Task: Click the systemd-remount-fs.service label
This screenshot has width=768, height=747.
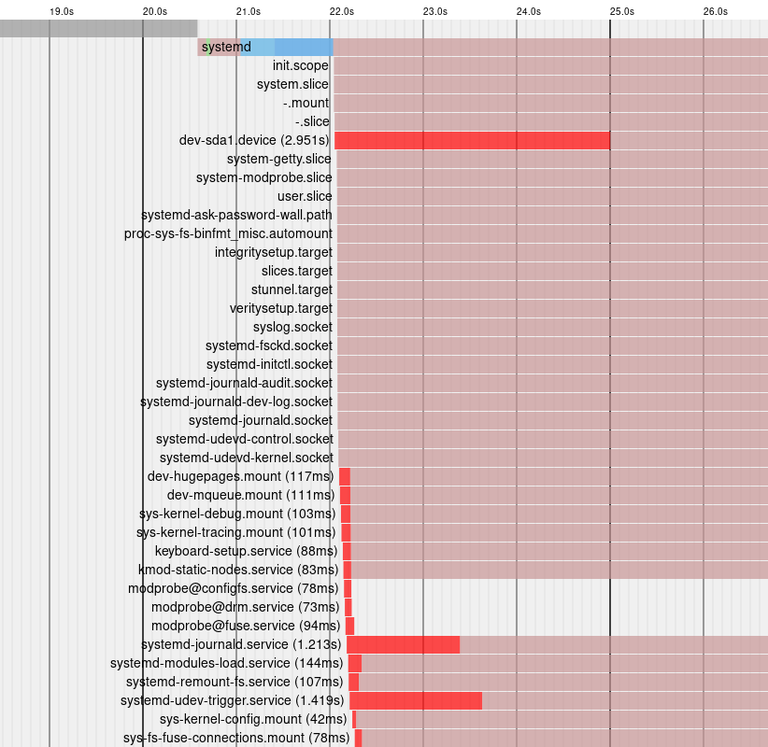Action: pyautogui.click(x=235, y=682)
